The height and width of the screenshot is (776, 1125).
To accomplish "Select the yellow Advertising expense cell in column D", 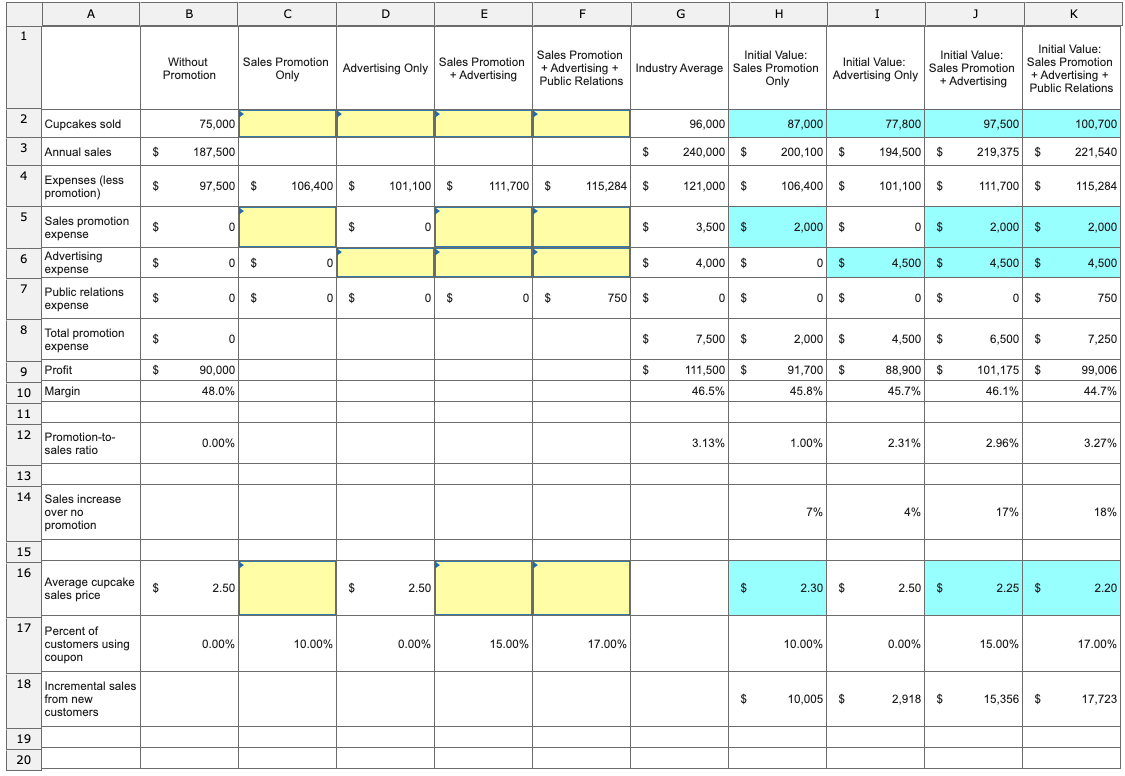I will pos(385,262).
